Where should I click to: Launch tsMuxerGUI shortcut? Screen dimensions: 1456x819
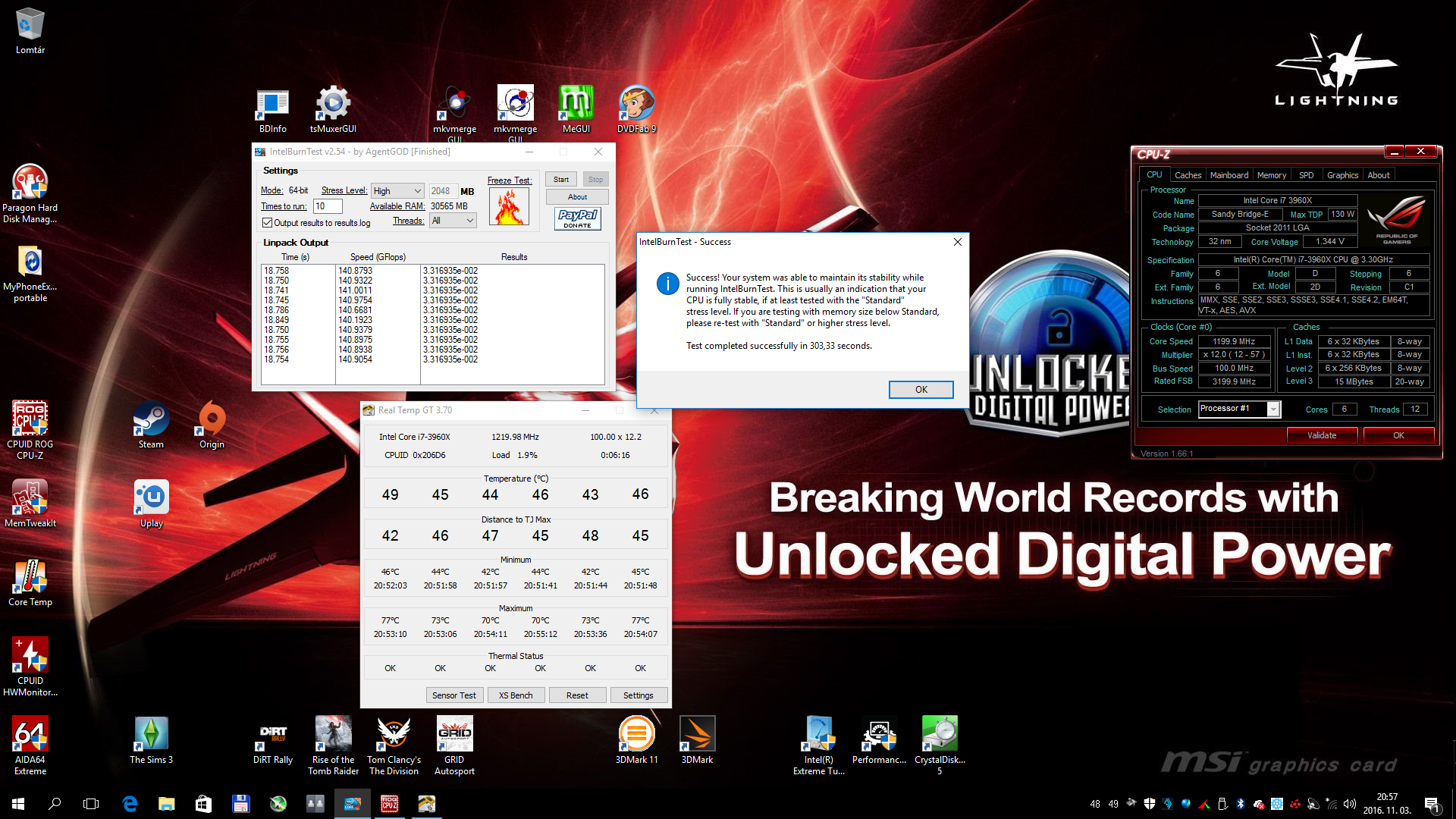[x=333, y=111]
